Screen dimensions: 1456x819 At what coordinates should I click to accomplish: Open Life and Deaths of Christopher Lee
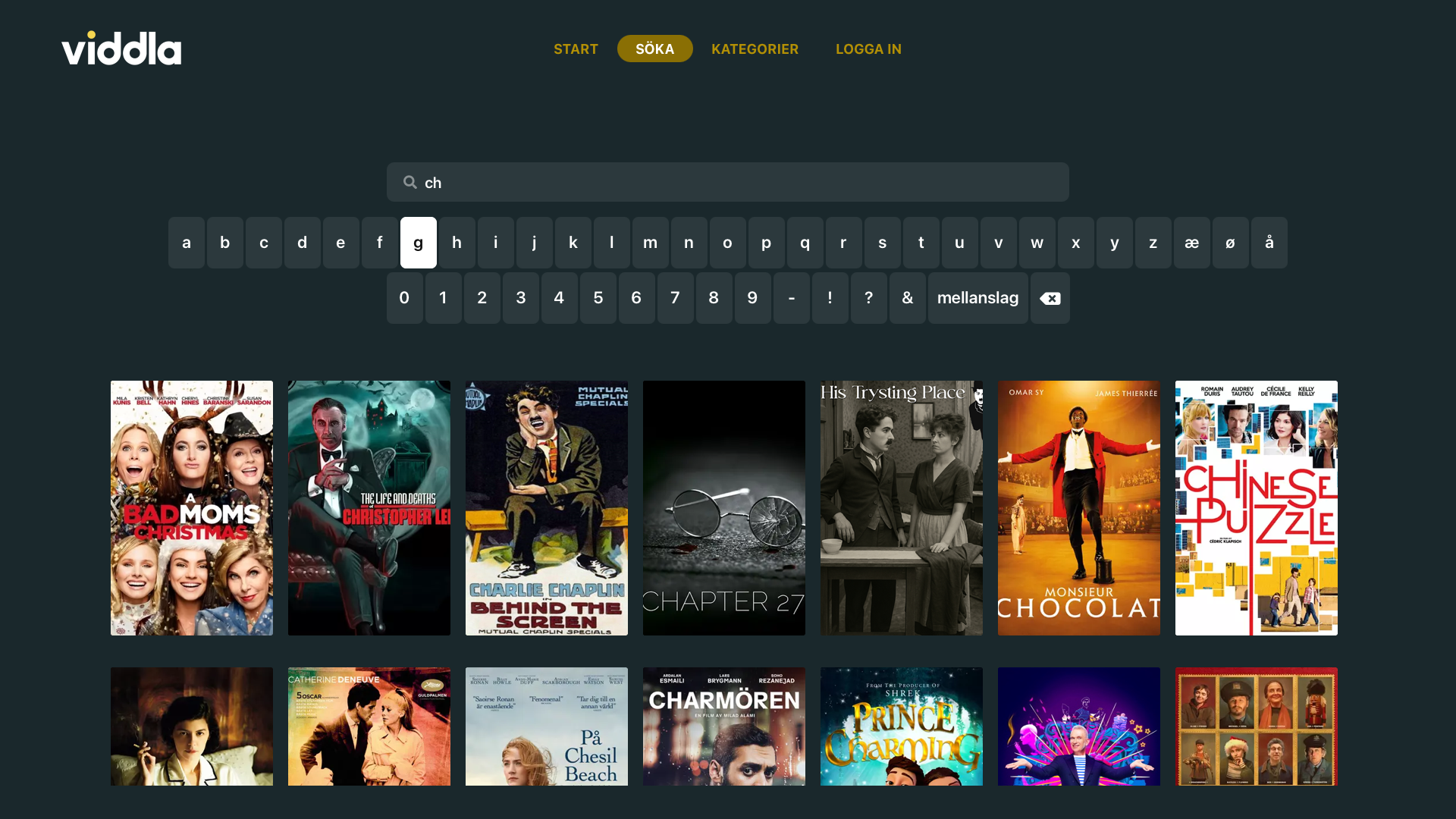point(369,508)
